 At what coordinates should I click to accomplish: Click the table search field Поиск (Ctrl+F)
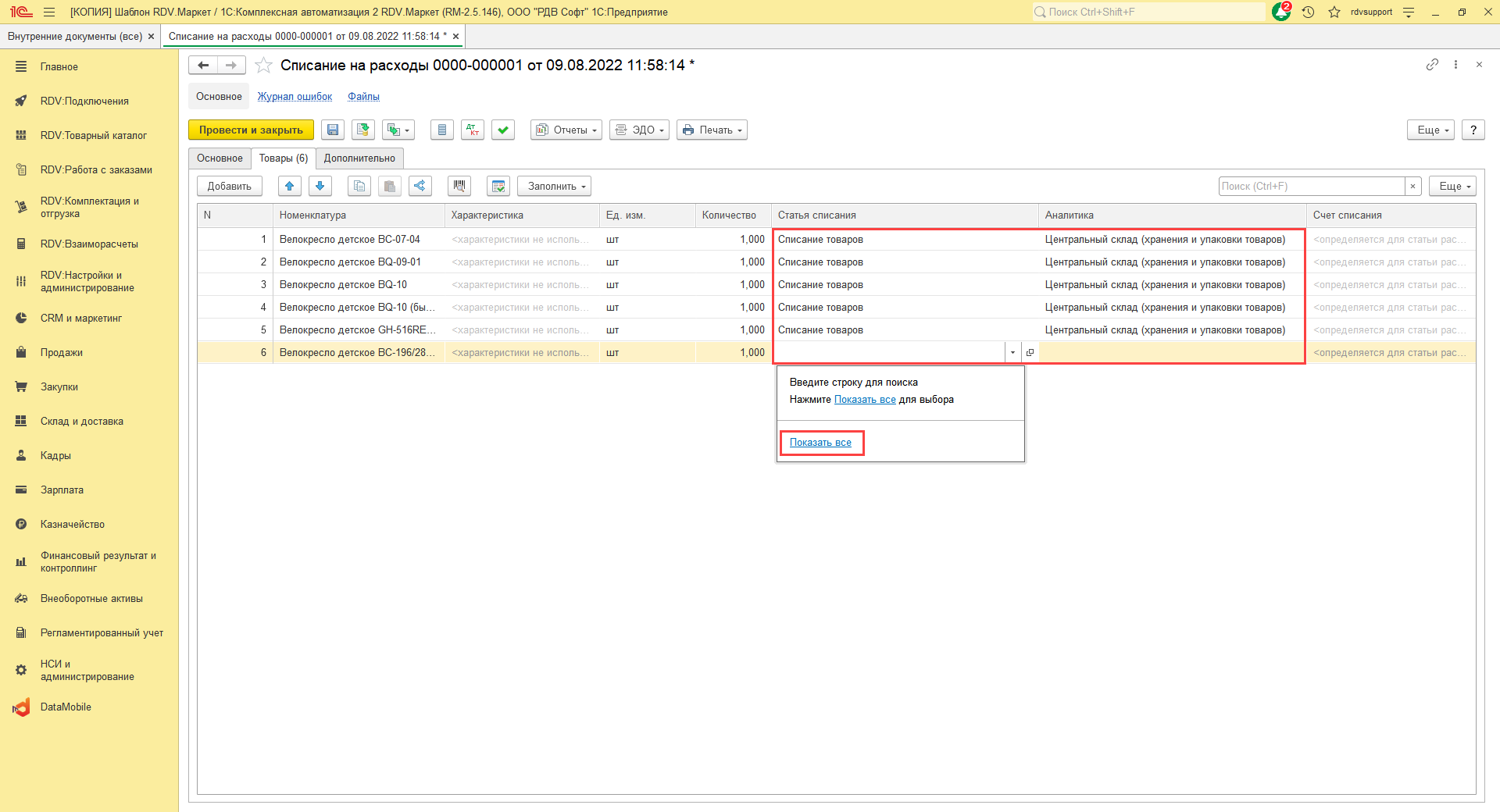pos(1311,186)
